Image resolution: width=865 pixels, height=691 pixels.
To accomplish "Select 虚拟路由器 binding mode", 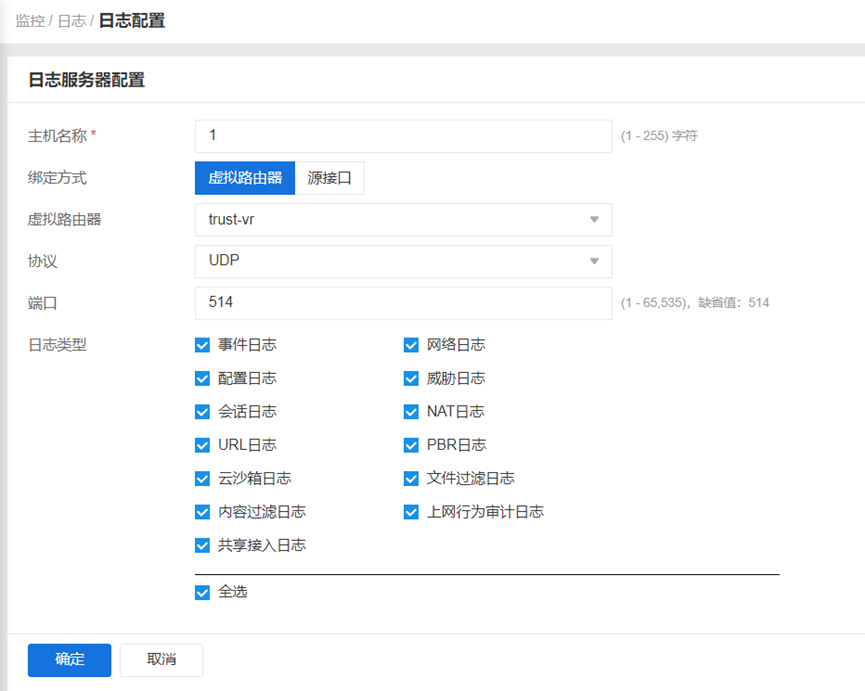I will [x=245, y=178].
